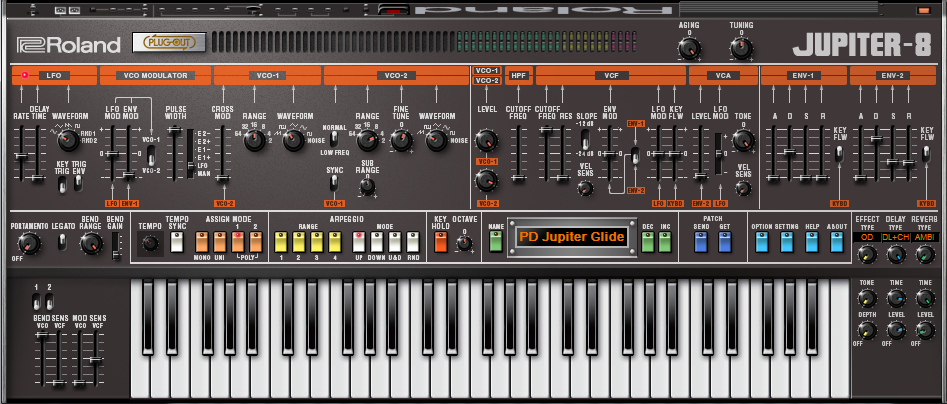Click the VCO-1 RANGE knob
This screenshot has width=947, height=404.
pyautogui.click(x=254, y=140)
